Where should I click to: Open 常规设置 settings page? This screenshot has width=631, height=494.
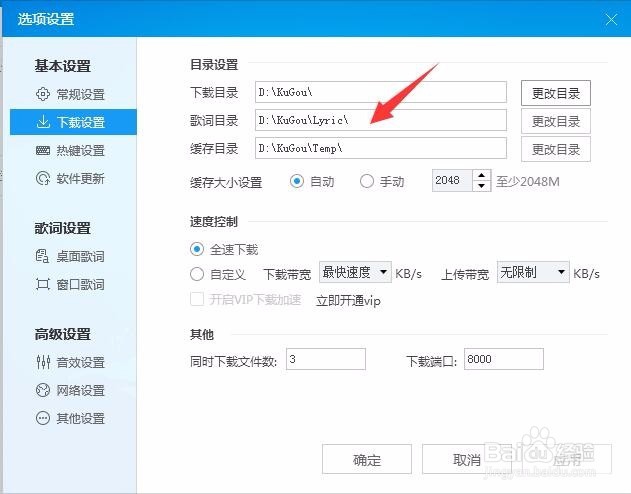click(73, 94)
